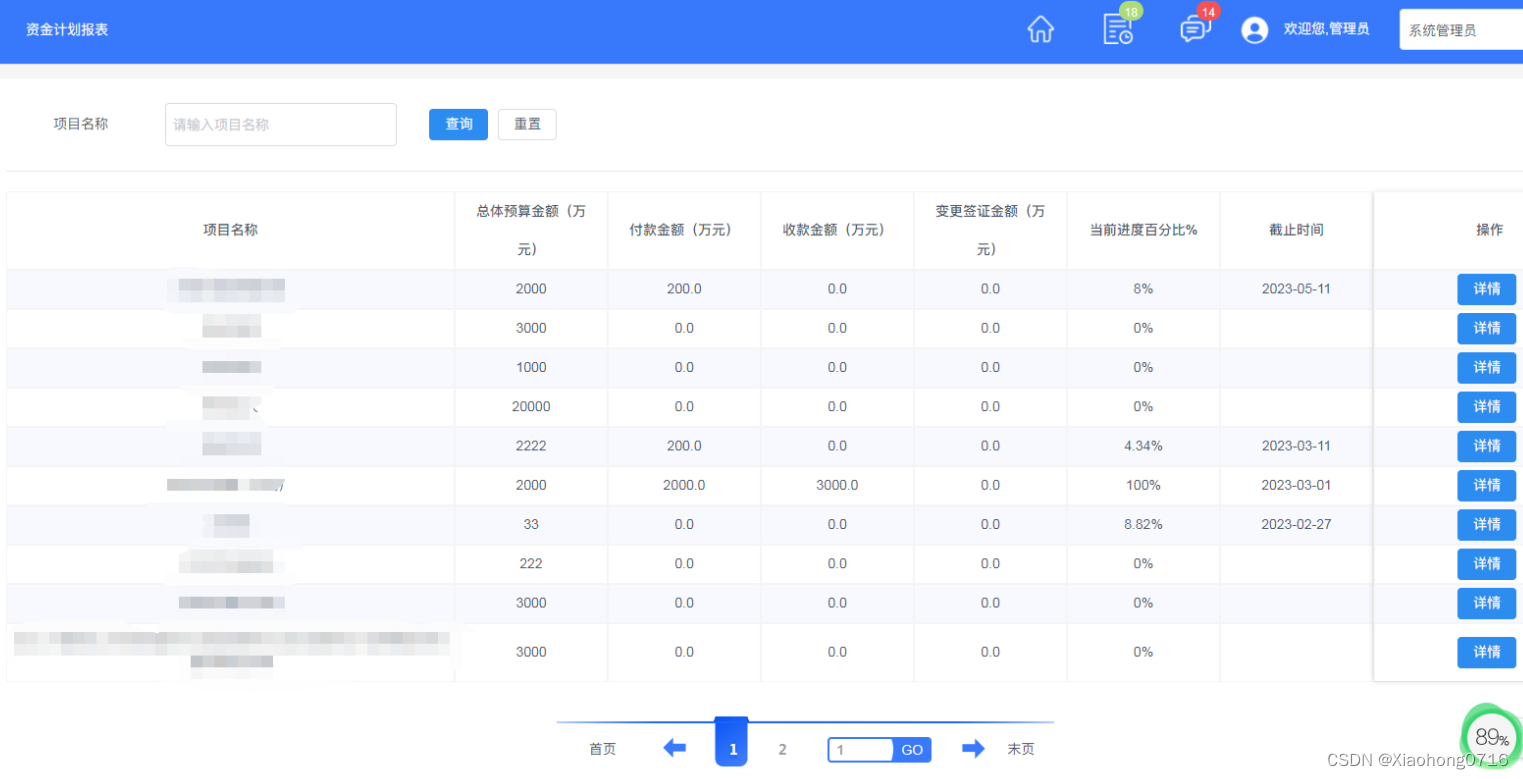The height and width of the screenshot is (779, 1523).
Task: Click the 查询 search button
Action: [x=457, y=124]
